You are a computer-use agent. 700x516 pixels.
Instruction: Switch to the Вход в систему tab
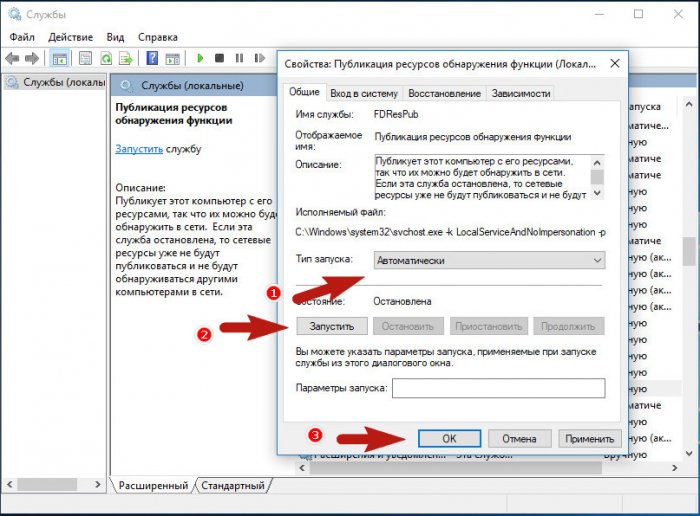(x=364, y=93)
